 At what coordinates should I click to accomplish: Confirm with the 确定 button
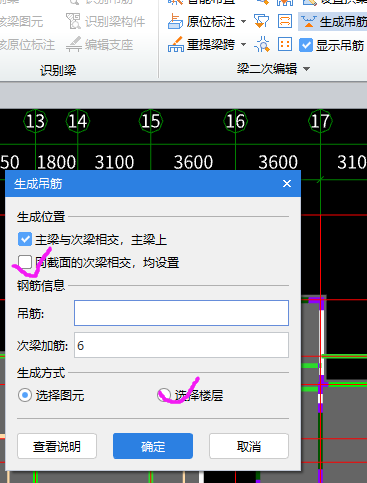153,446
